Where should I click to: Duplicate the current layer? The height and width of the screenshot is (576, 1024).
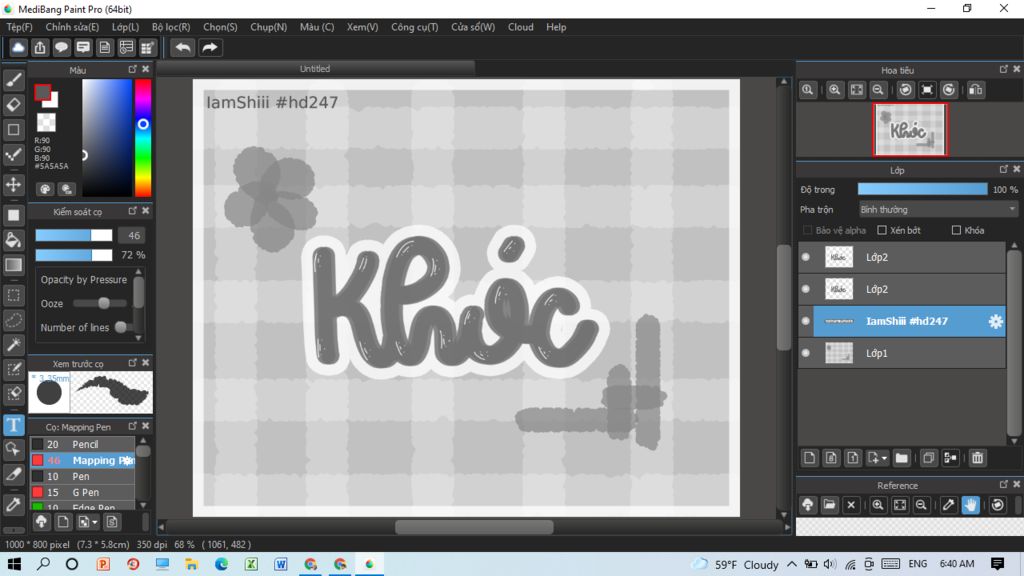929,458
